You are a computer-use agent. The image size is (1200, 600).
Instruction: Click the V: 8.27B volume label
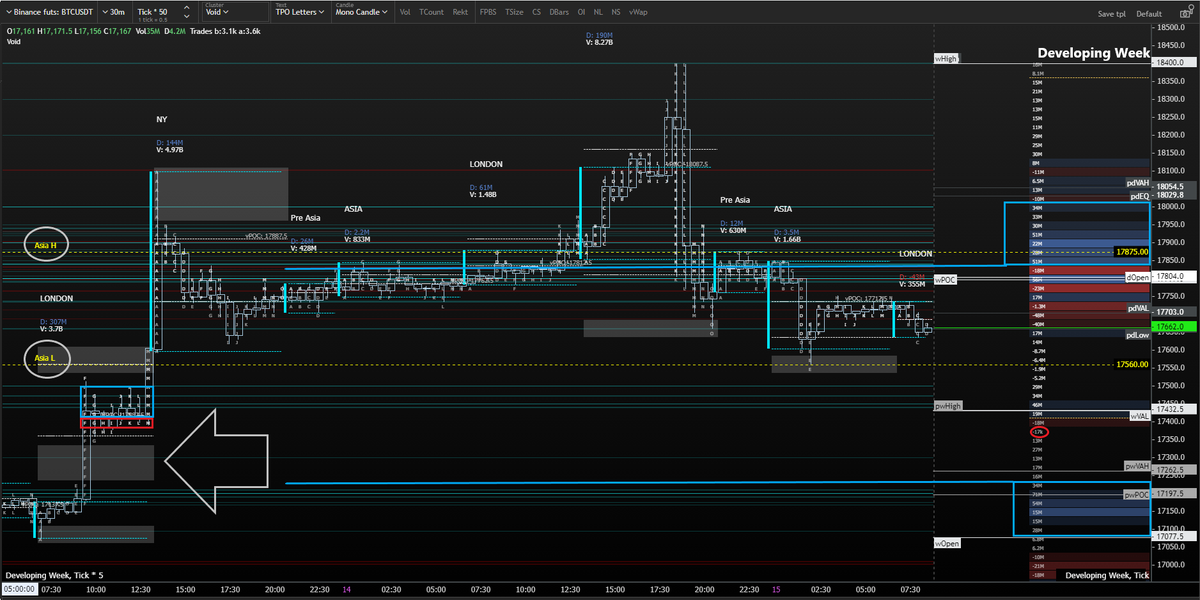pos(600,42)
